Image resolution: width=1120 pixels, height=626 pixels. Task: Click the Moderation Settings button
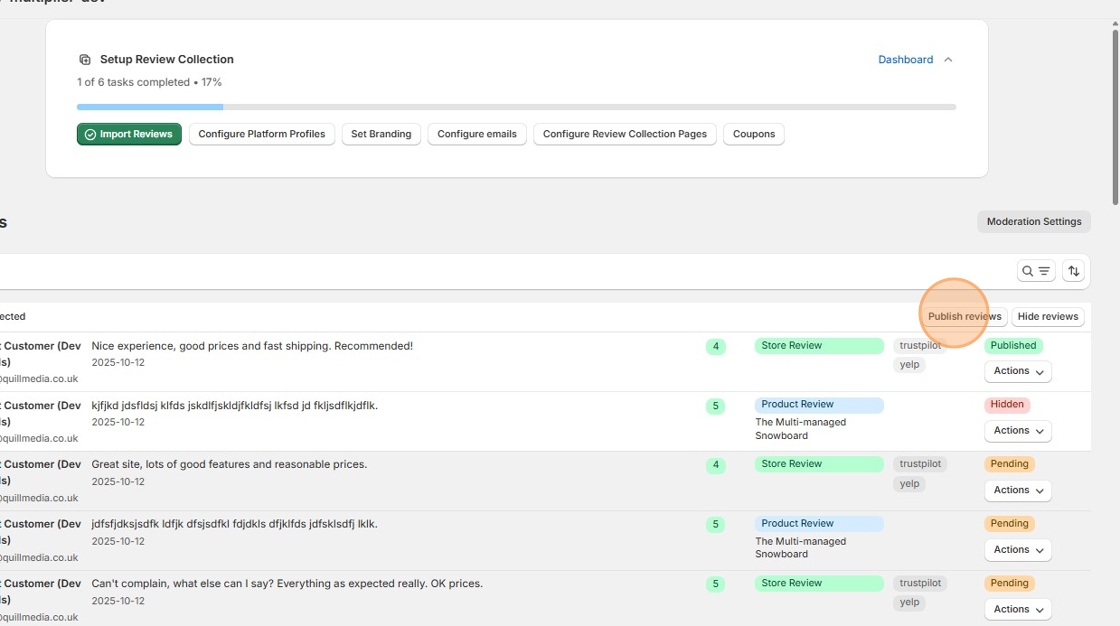pyautogui.click(x=1034, y=222)
